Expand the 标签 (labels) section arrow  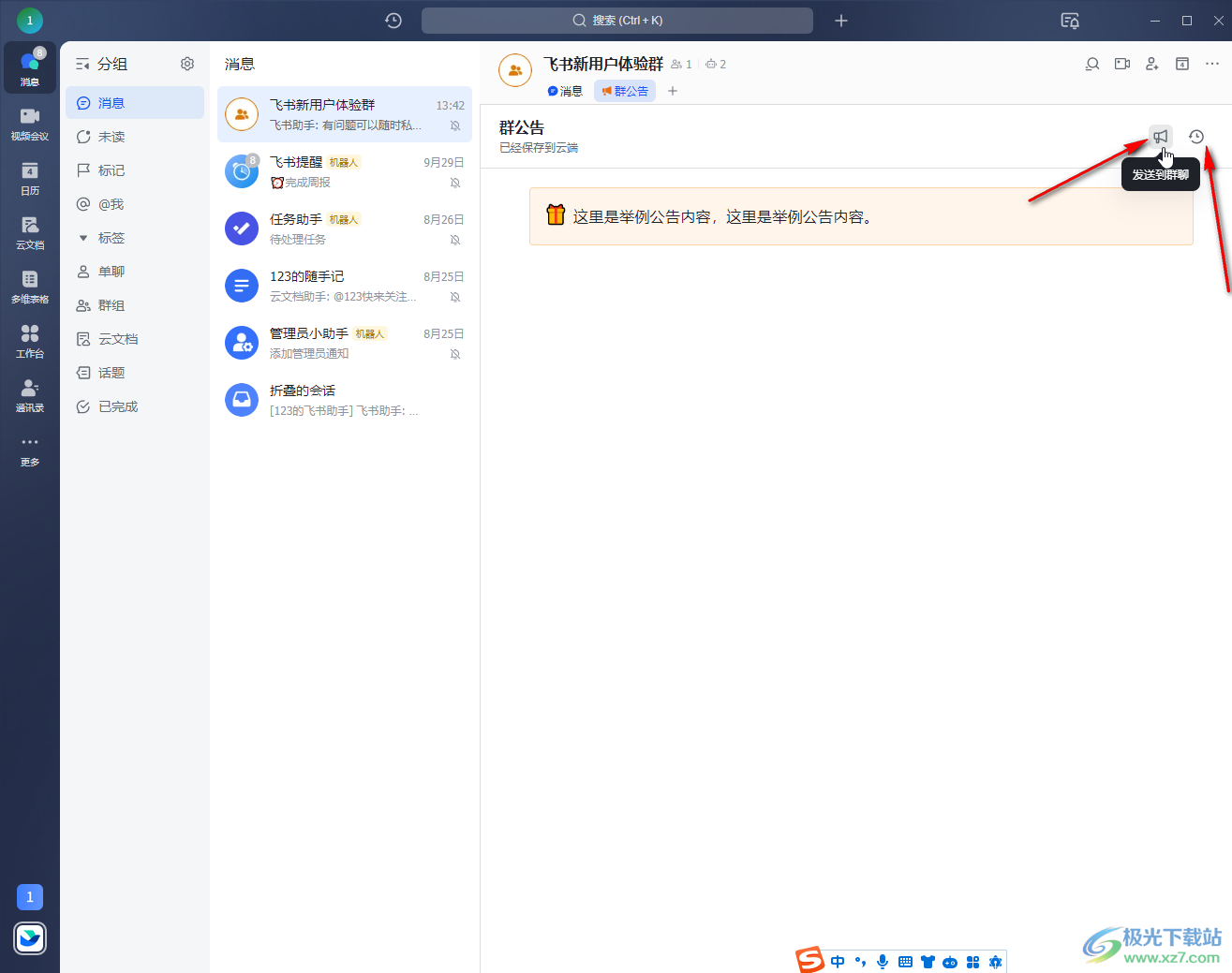[83, 238]
